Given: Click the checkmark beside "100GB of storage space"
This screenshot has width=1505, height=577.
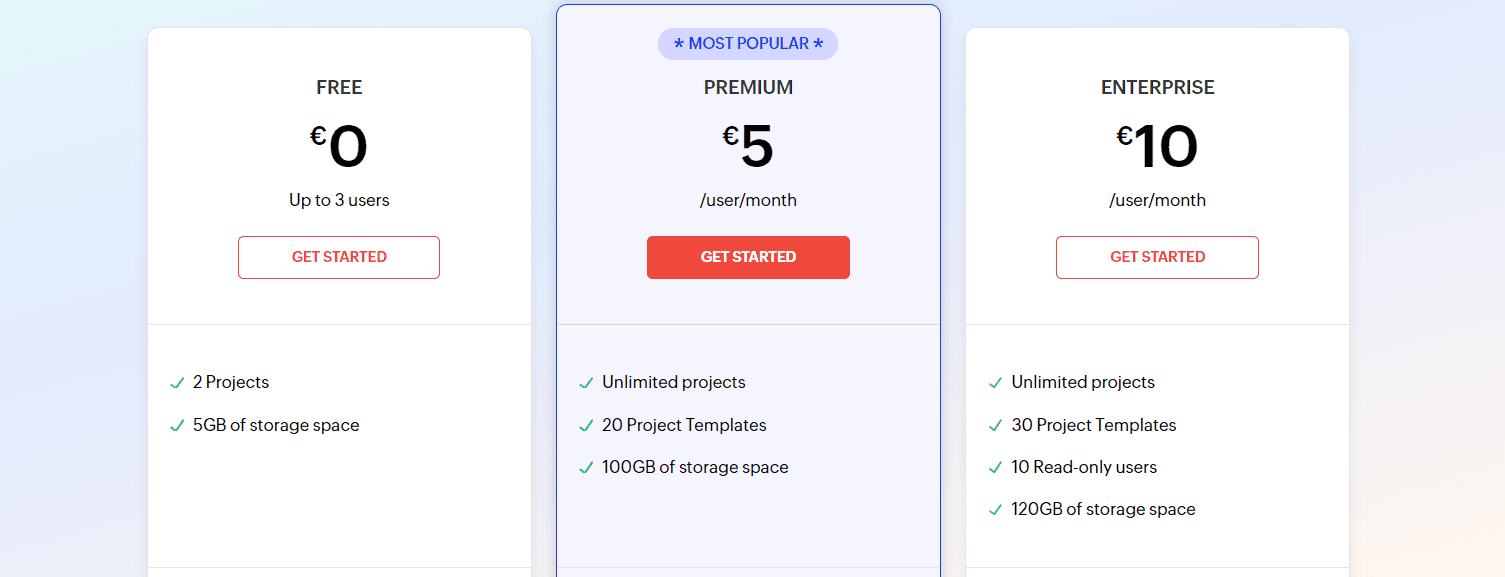Looking at the screenshot, I should coord(585,467).
